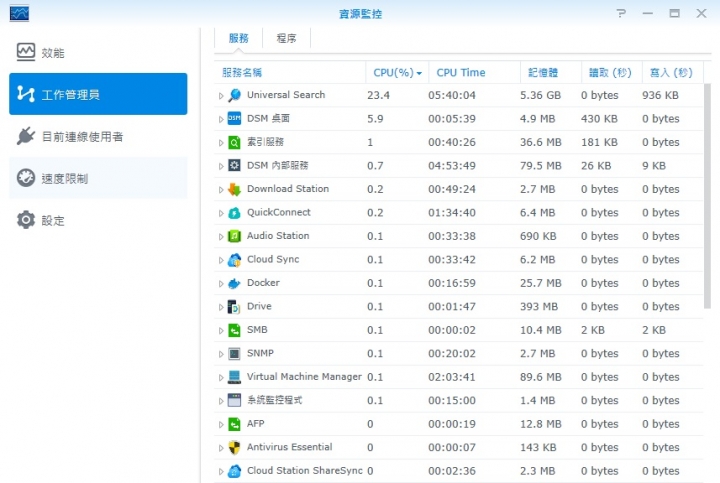Expand the Universal Search service row
Image resolution: width=720 pixels, height=483 pixels.
click(221, 95)
